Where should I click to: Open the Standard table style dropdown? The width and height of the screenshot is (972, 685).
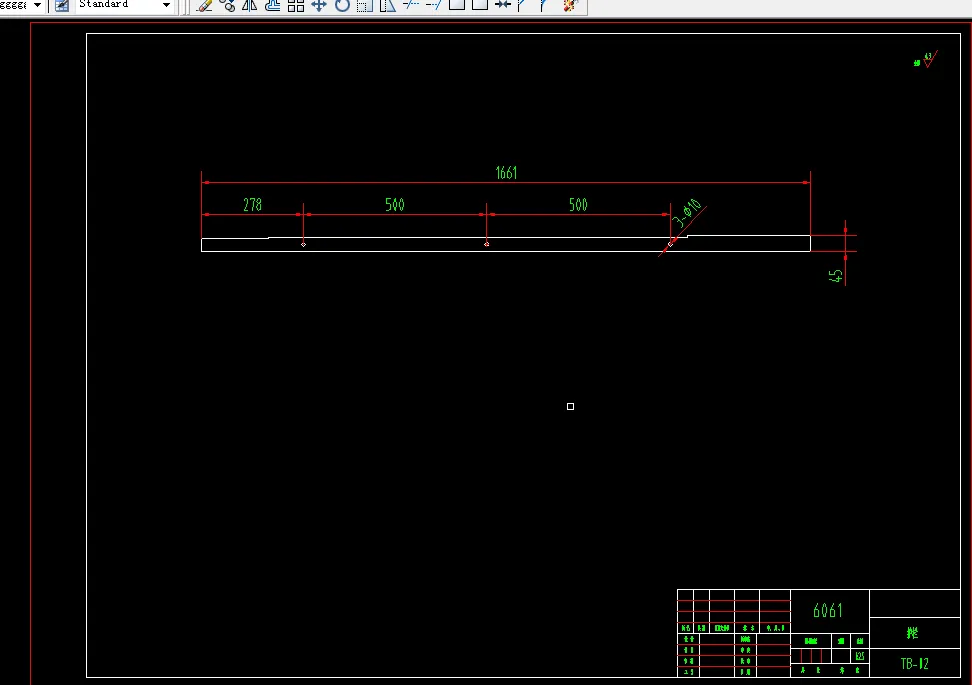[124, 5]
